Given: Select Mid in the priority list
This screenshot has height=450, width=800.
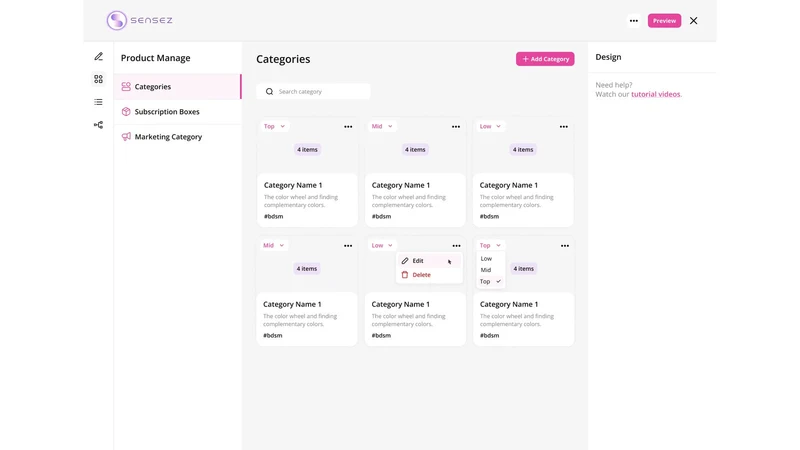Looking at the screenshot, I should (490, 270).
